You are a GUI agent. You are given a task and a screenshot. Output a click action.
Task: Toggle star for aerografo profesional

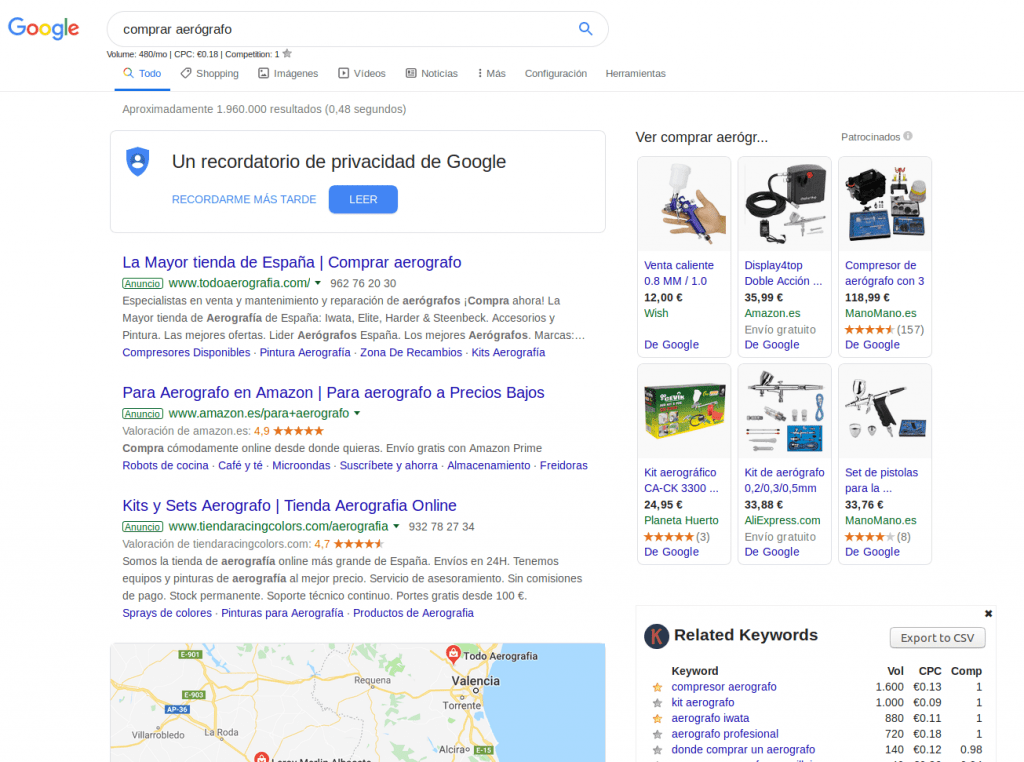click(658, 734)
